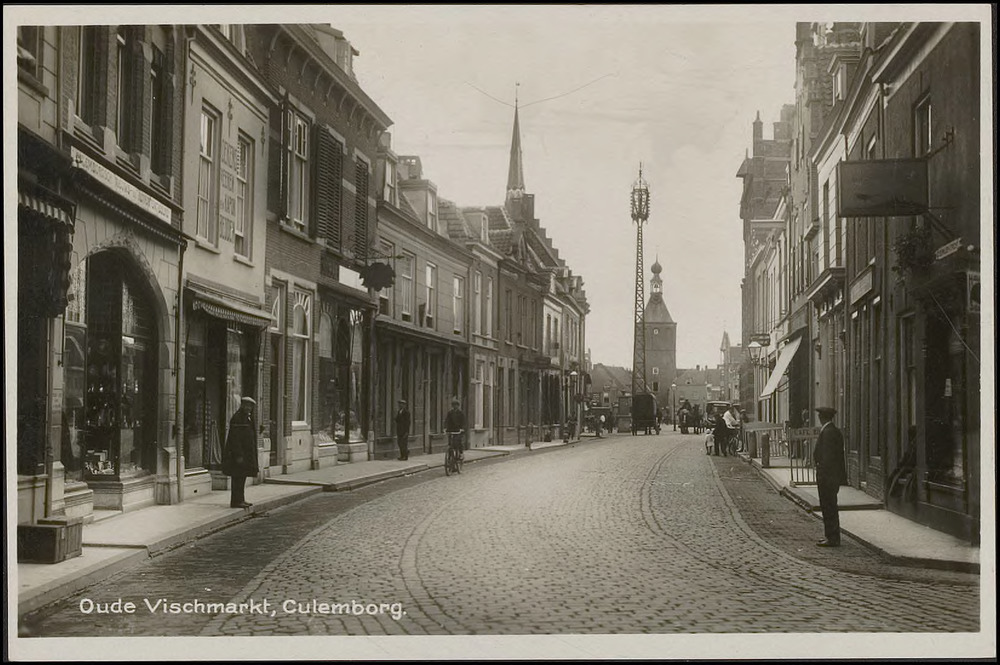
Task: Click the wooden crate on left sidewalk
Action: tap(50, 539)
